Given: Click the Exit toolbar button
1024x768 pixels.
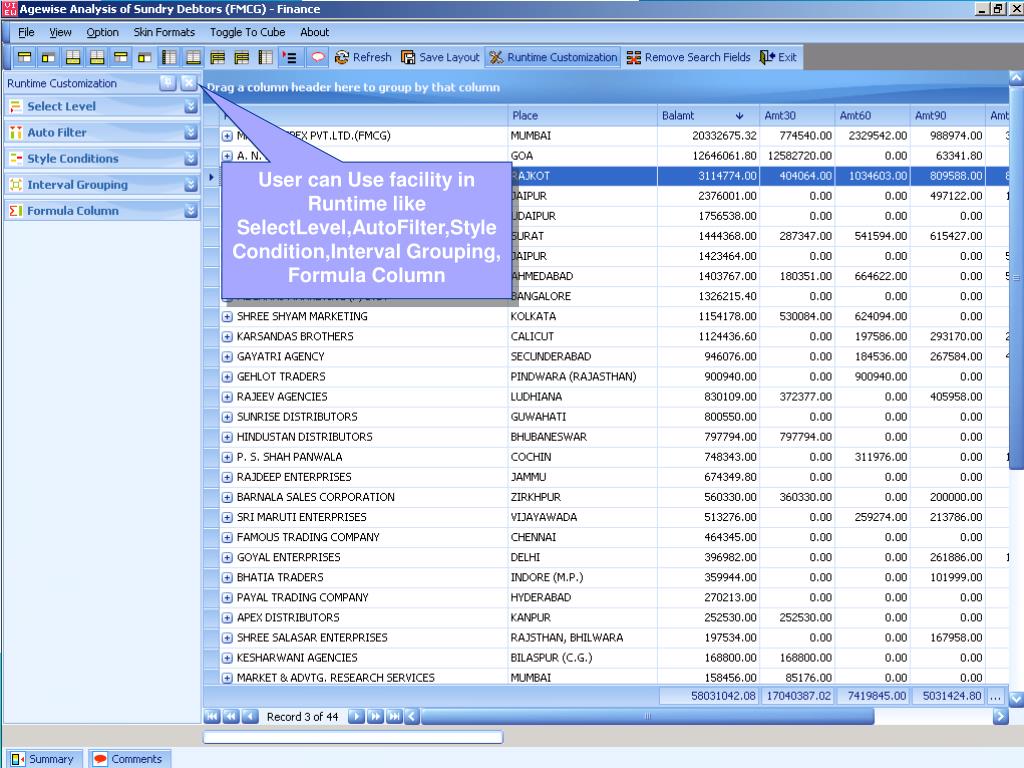Looking at the screenshot, I should (x=778, y=57).
